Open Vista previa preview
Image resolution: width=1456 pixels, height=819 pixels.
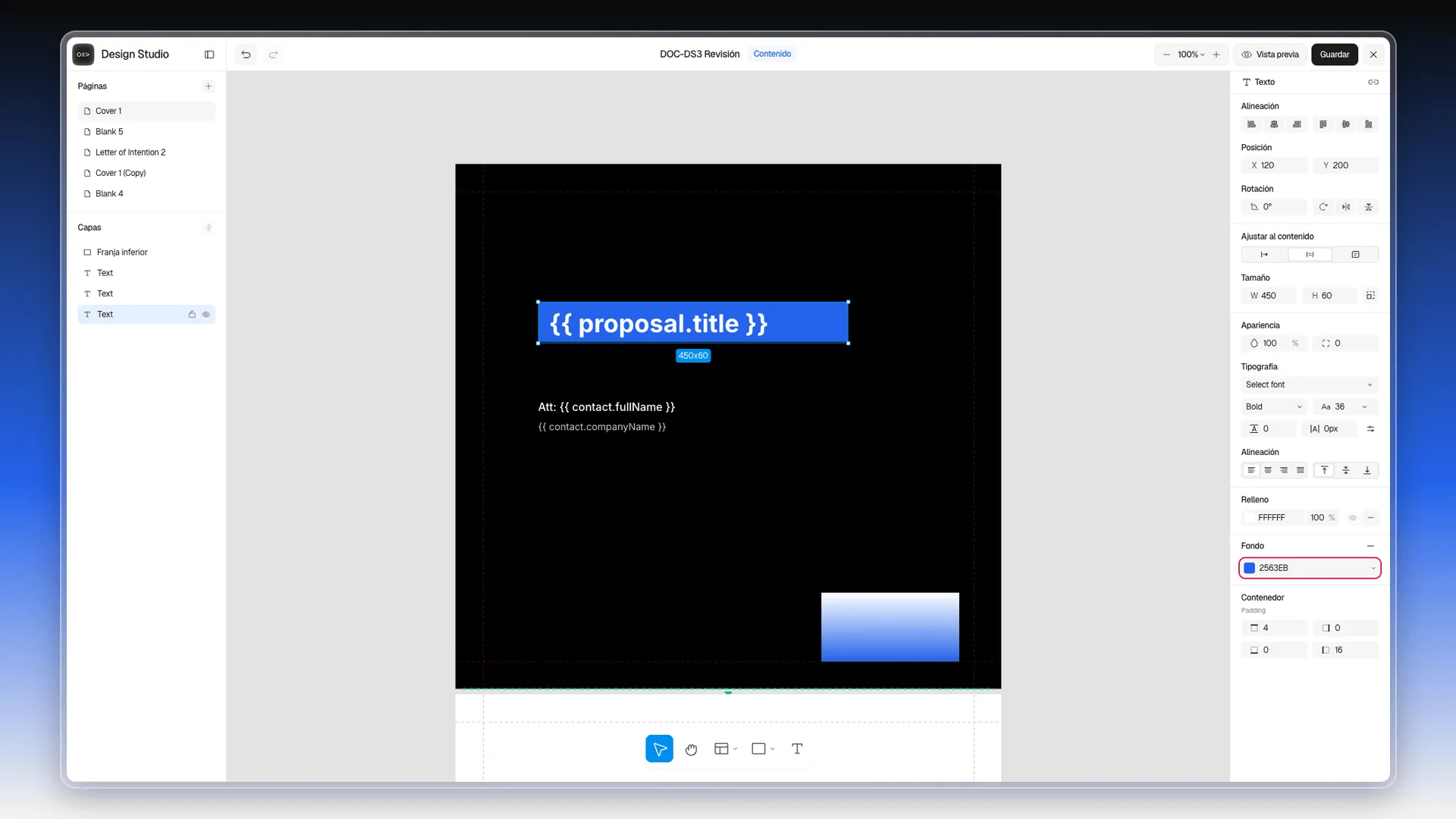click(1270, 55)
